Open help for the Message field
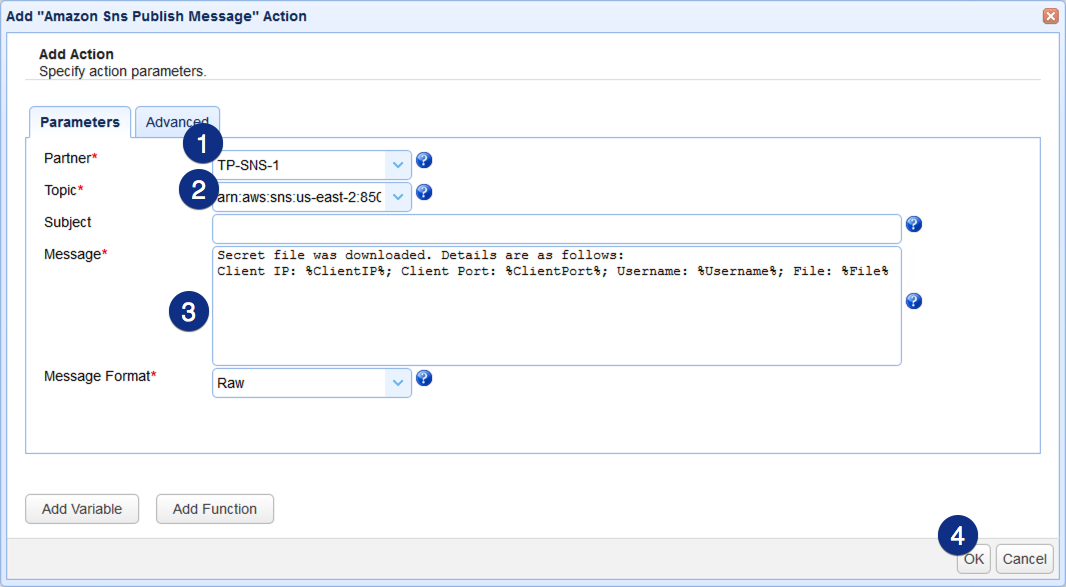Viewport: 1066px width, 587px height. click(914, 300)
